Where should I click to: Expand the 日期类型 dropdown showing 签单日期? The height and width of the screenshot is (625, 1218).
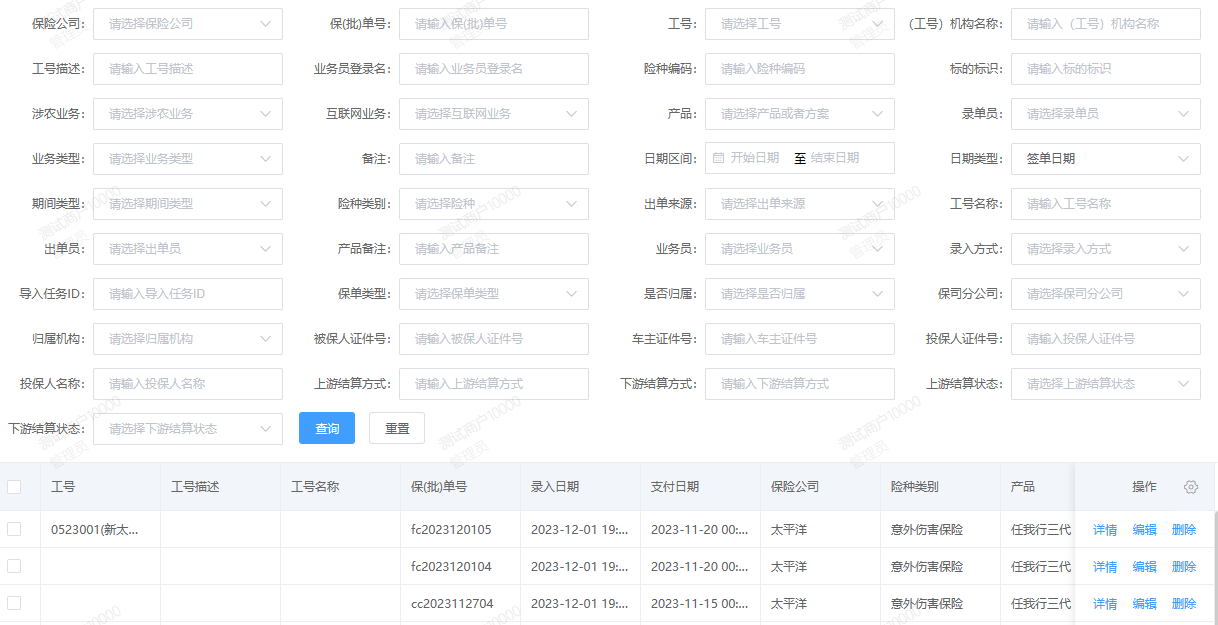tap(1105, 159)
